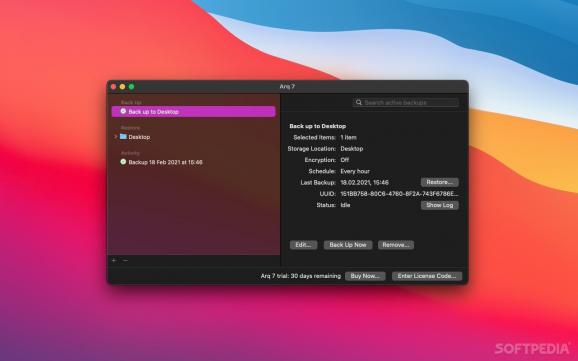Click the UUID value text
Image resolution: width=578 pixels, height=361 pixels.
pos(399,194)
